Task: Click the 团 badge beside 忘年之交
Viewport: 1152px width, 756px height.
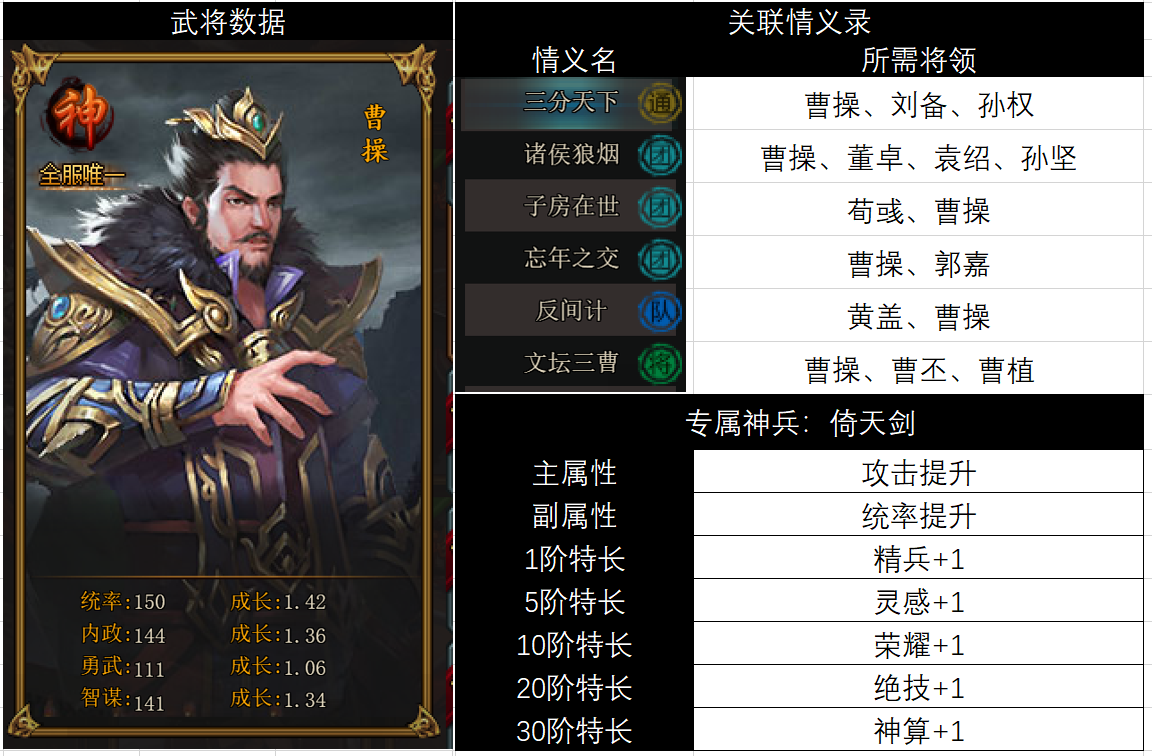Action: point(659,260)
